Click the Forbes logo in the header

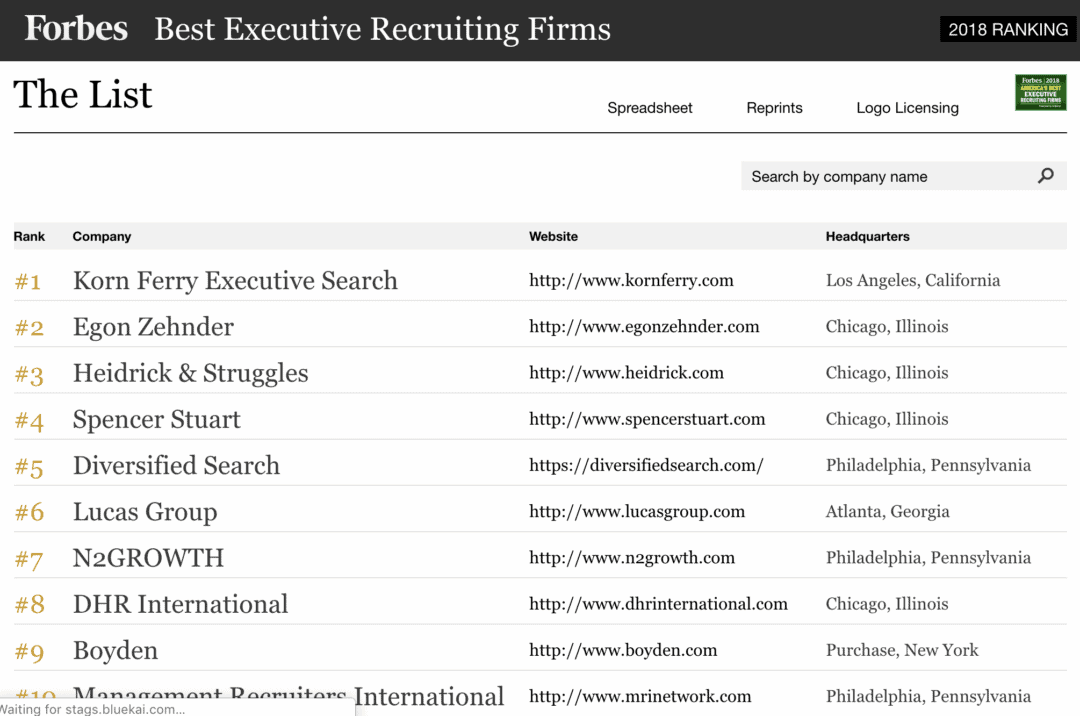pyautogui.click(x=75, y=29)
